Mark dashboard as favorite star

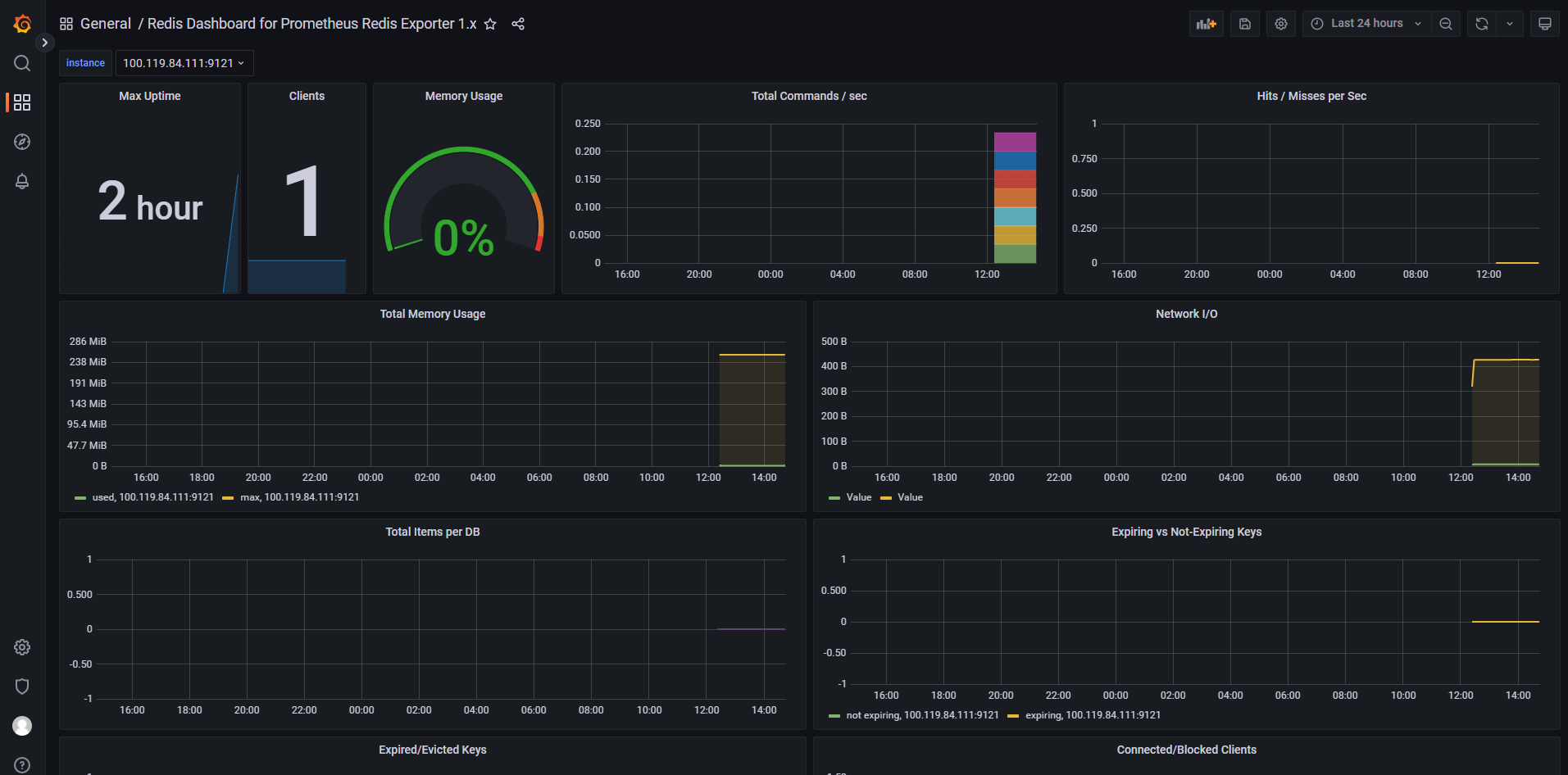click(490, 24)
